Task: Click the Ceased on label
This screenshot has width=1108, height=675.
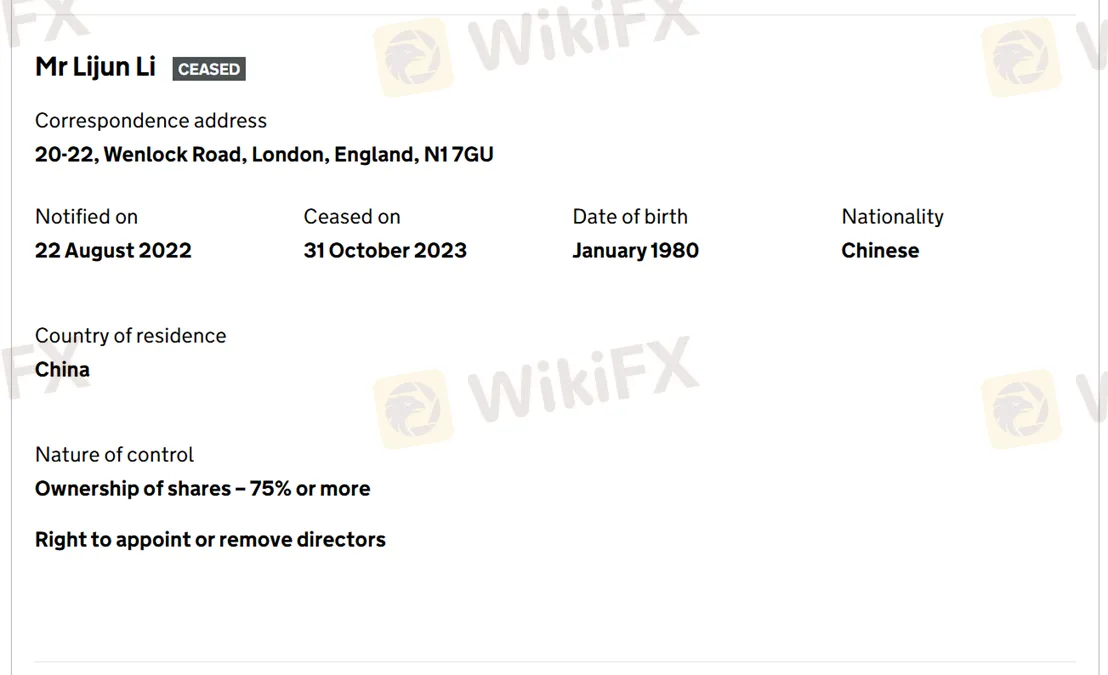Action: coord(352,217)
